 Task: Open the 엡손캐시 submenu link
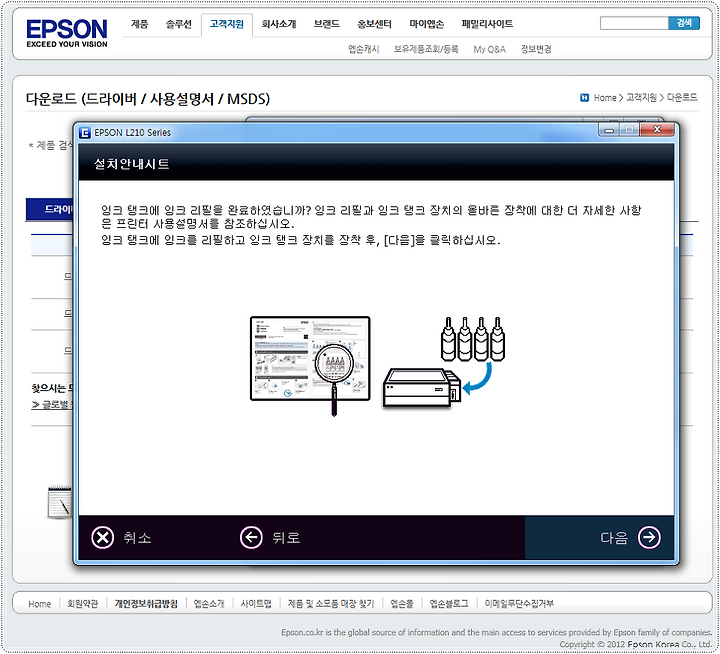pyautogui.click(x=364, y=49)
